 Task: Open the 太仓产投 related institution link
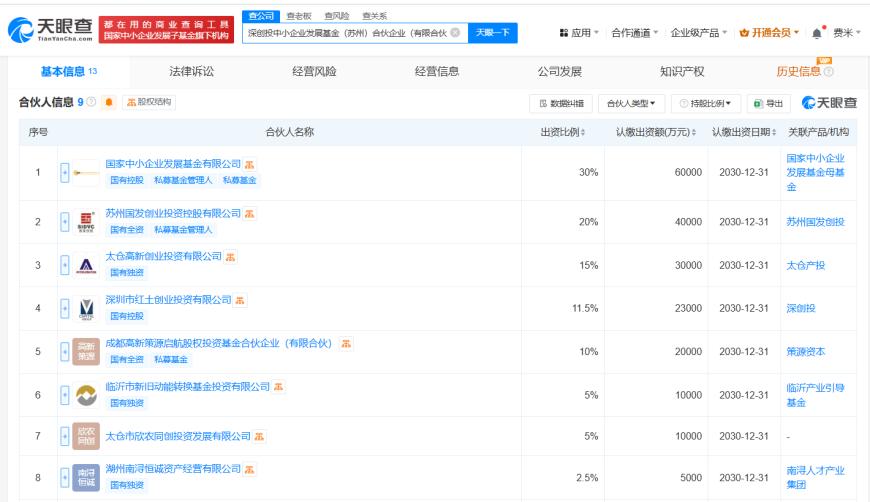pos(806,265)
